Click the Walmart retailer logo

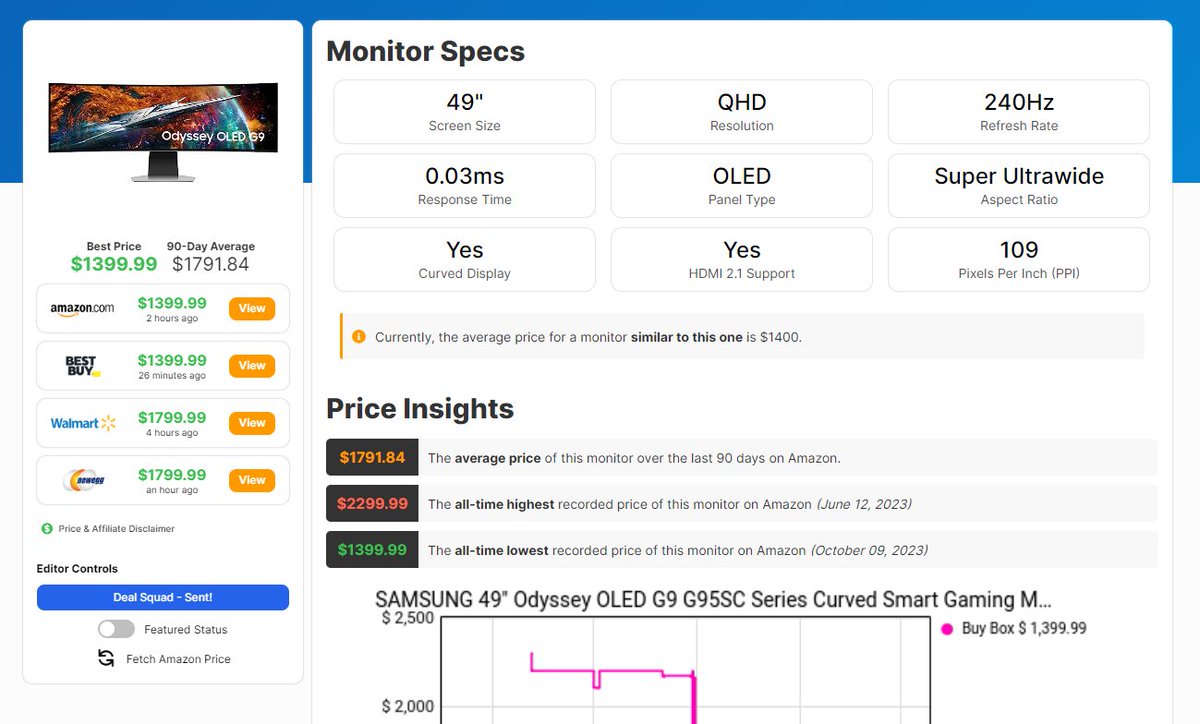pos(83,423)
